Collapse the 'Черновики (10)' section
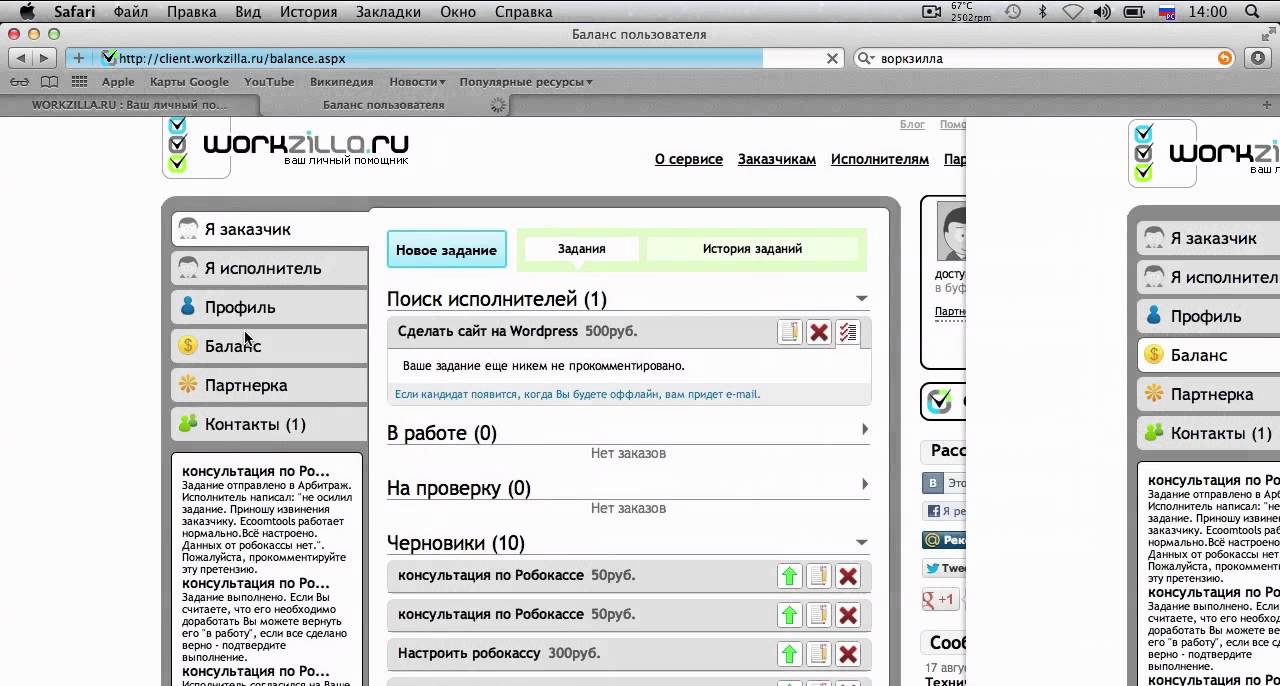The image size is (1280, 686). [862, 543]
